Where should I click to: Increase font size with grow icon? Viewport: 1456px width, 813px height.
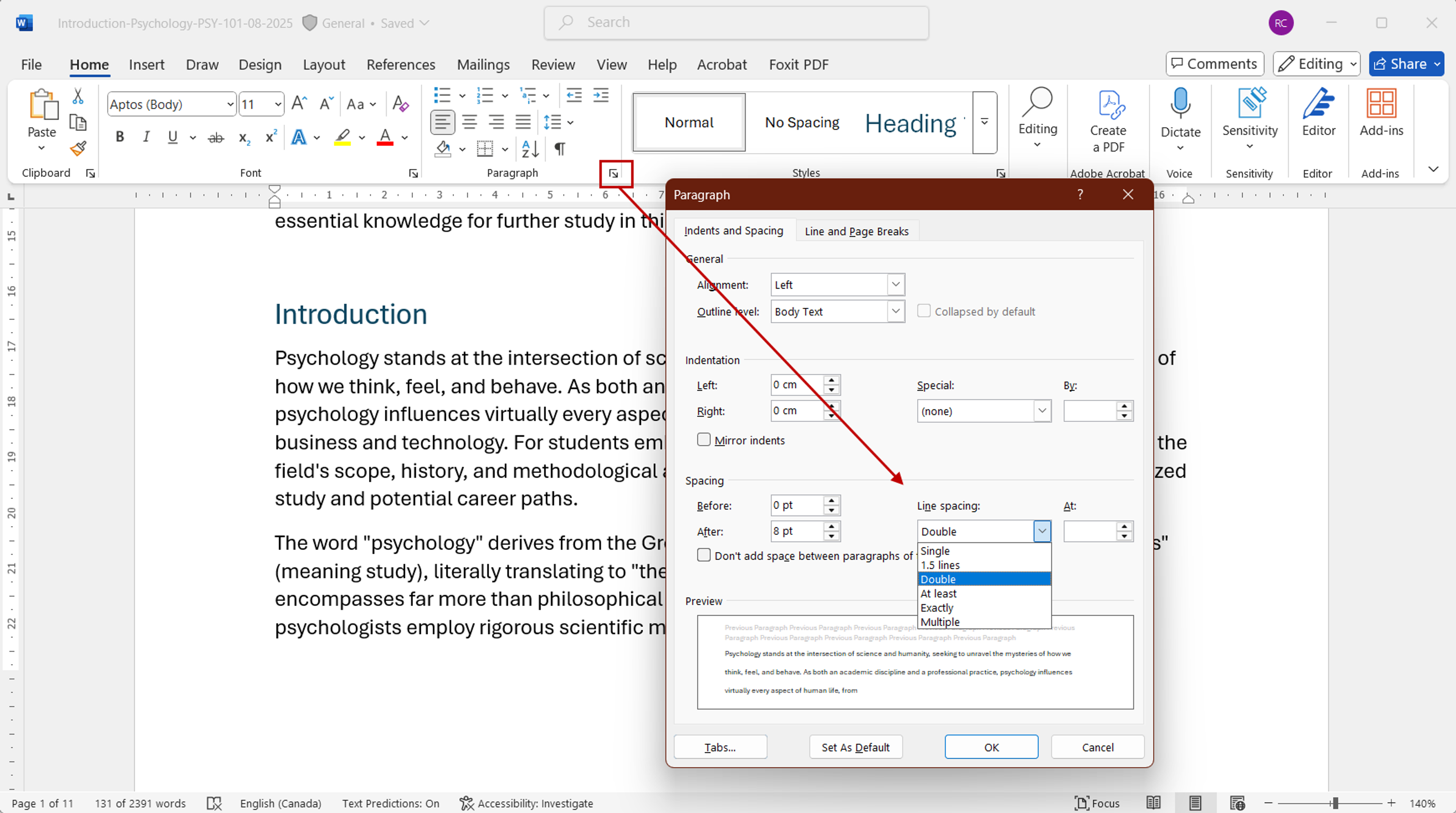pos(299,104)
